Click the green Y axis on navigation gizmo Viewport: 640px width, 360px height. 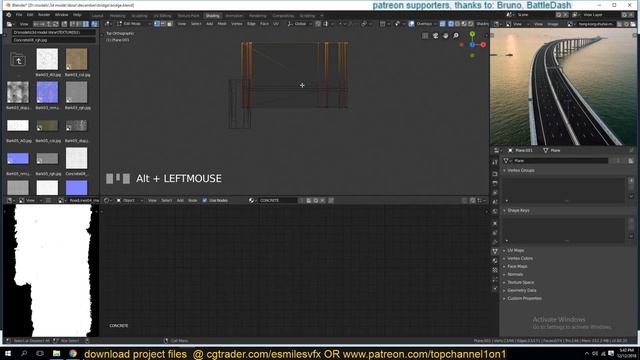pos(472,35)
